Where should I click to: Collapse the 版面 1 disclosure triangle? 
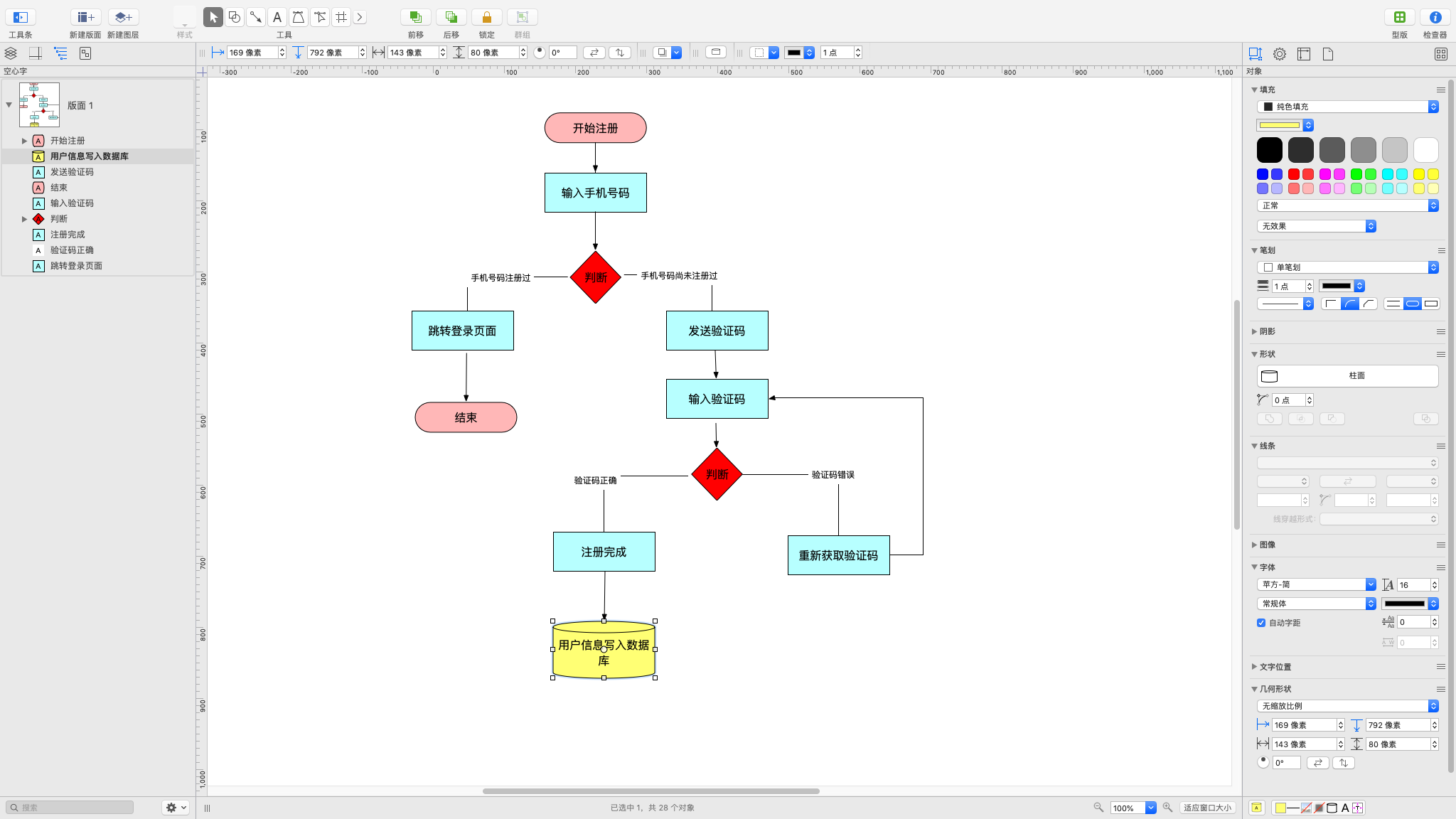click(x=9, y=105)
